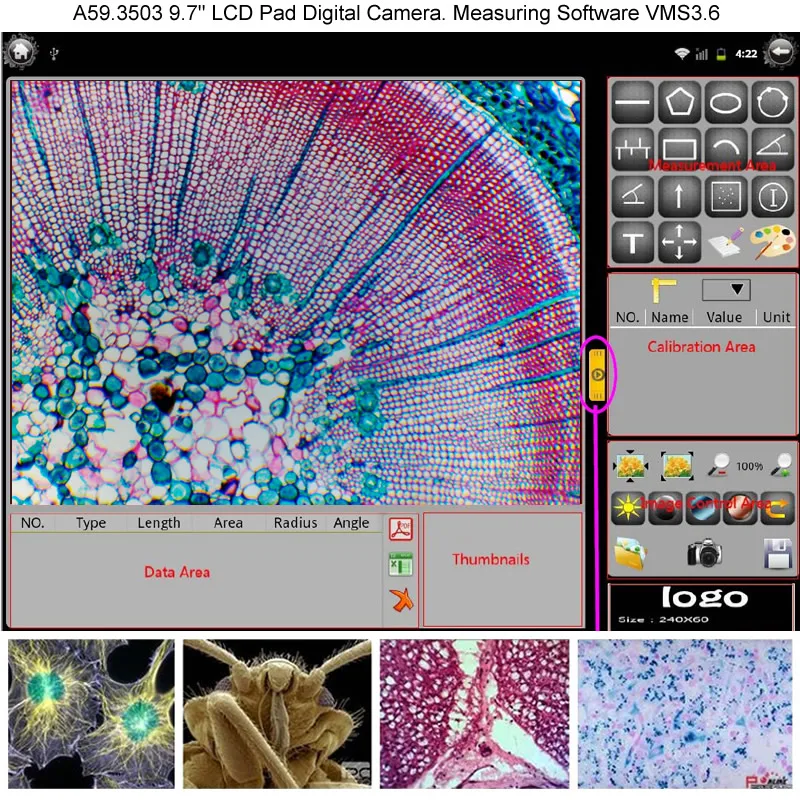Export data with the PDF icon
Screen dimensions: 800x800
(401, 530)
